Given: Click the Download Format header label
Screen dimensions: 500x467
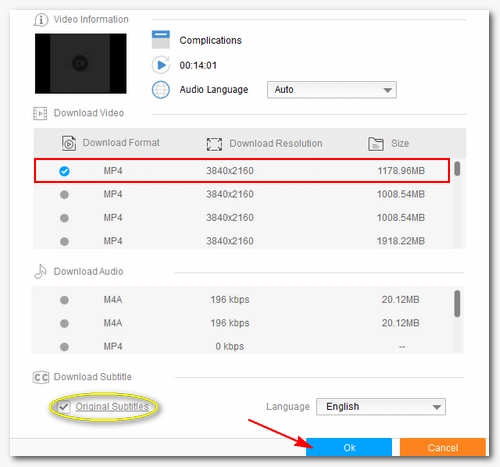Looking at the screenshot, I should 121,143.
